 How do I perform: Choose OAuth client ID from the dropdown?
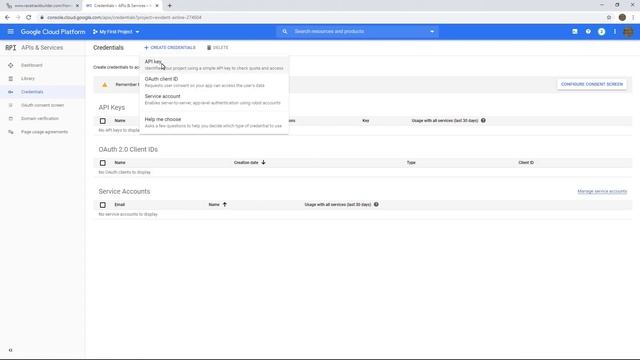214,82
